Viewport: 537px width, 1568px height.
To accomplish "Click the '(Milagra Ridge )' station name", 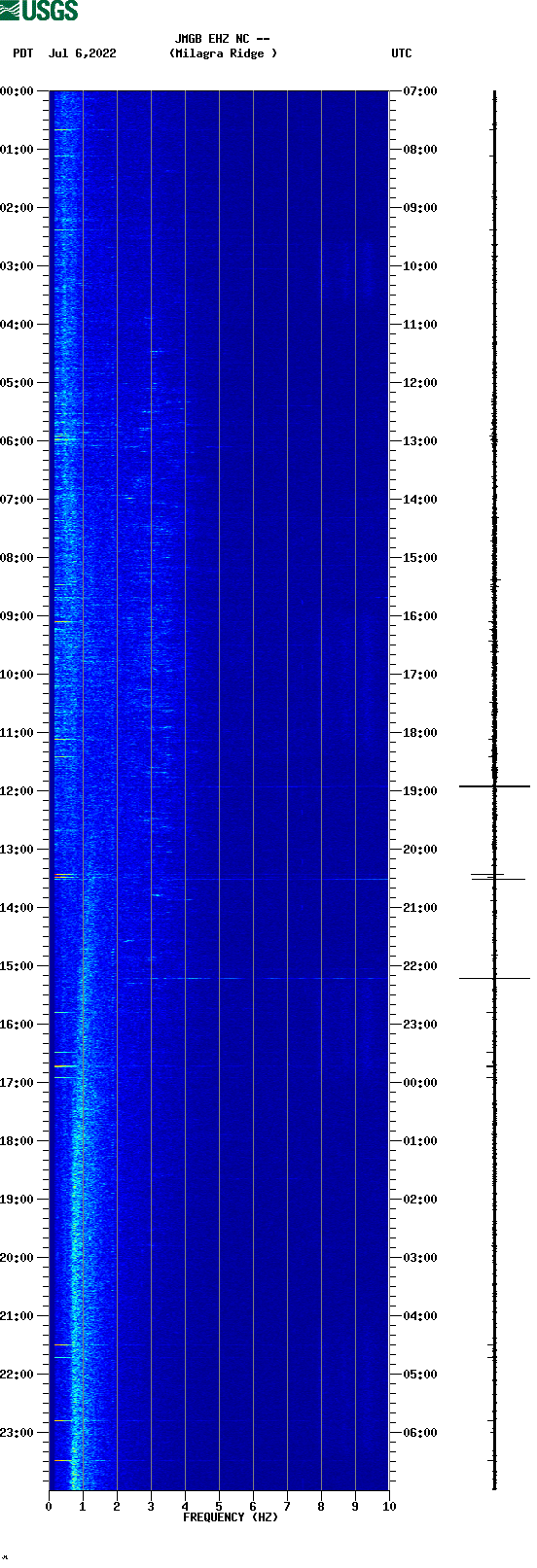I will tap(223, 53).
